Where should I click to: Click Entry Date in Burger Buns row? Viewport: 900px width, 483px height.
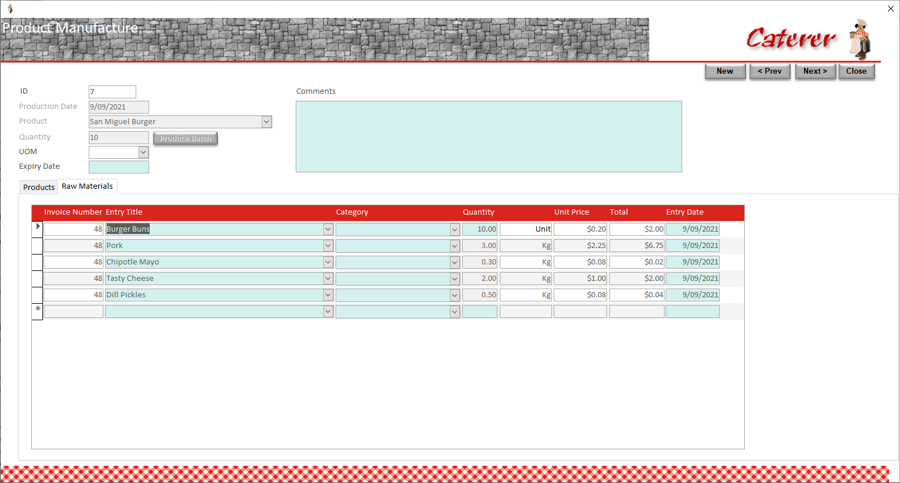(x=693, y=229)
